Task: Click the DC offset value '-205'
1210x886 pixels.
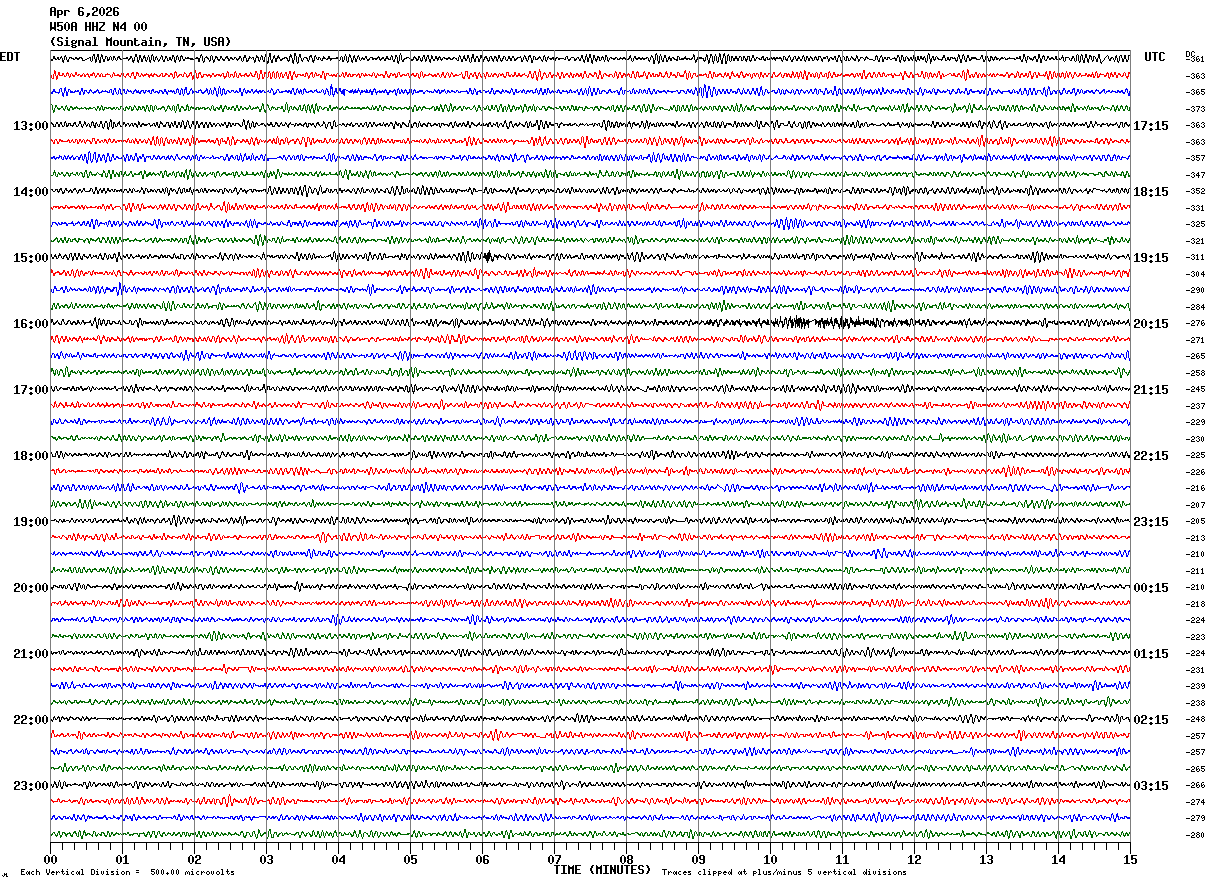Action: pyautogui.click(x=1195, y=521)
